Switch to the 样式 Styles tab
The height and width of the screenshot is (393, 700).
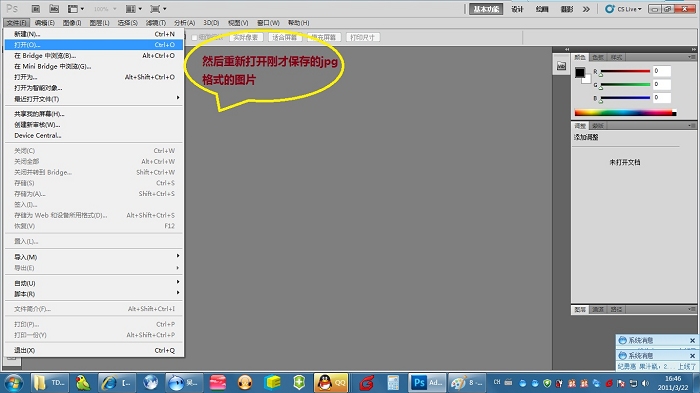(617, 57)
